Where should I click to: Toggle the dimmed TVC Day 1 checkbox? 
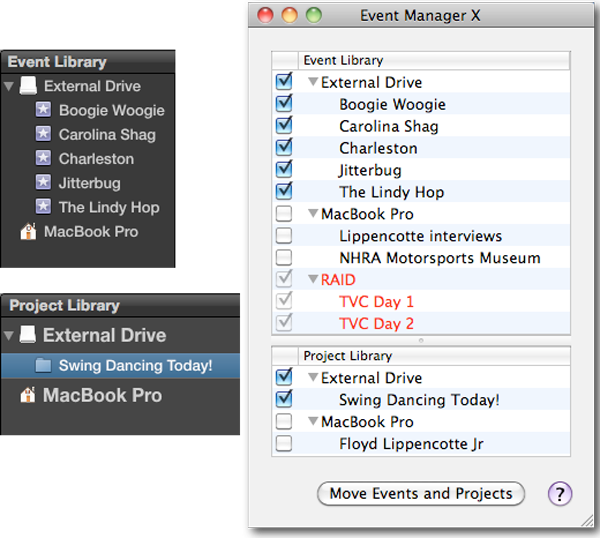coord(284,301)
